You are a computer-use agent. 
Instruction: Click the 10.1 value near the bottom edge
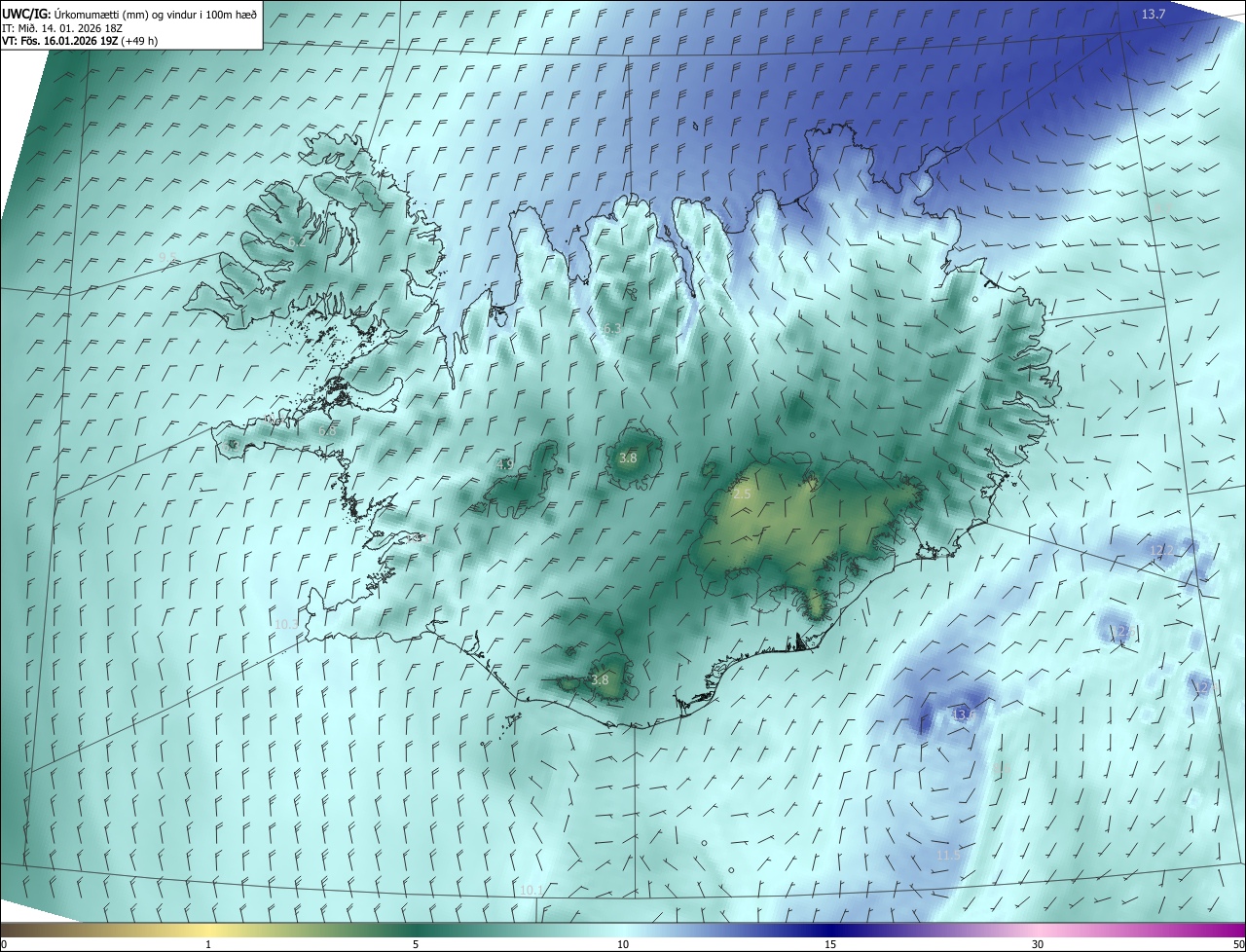(531, 890)
